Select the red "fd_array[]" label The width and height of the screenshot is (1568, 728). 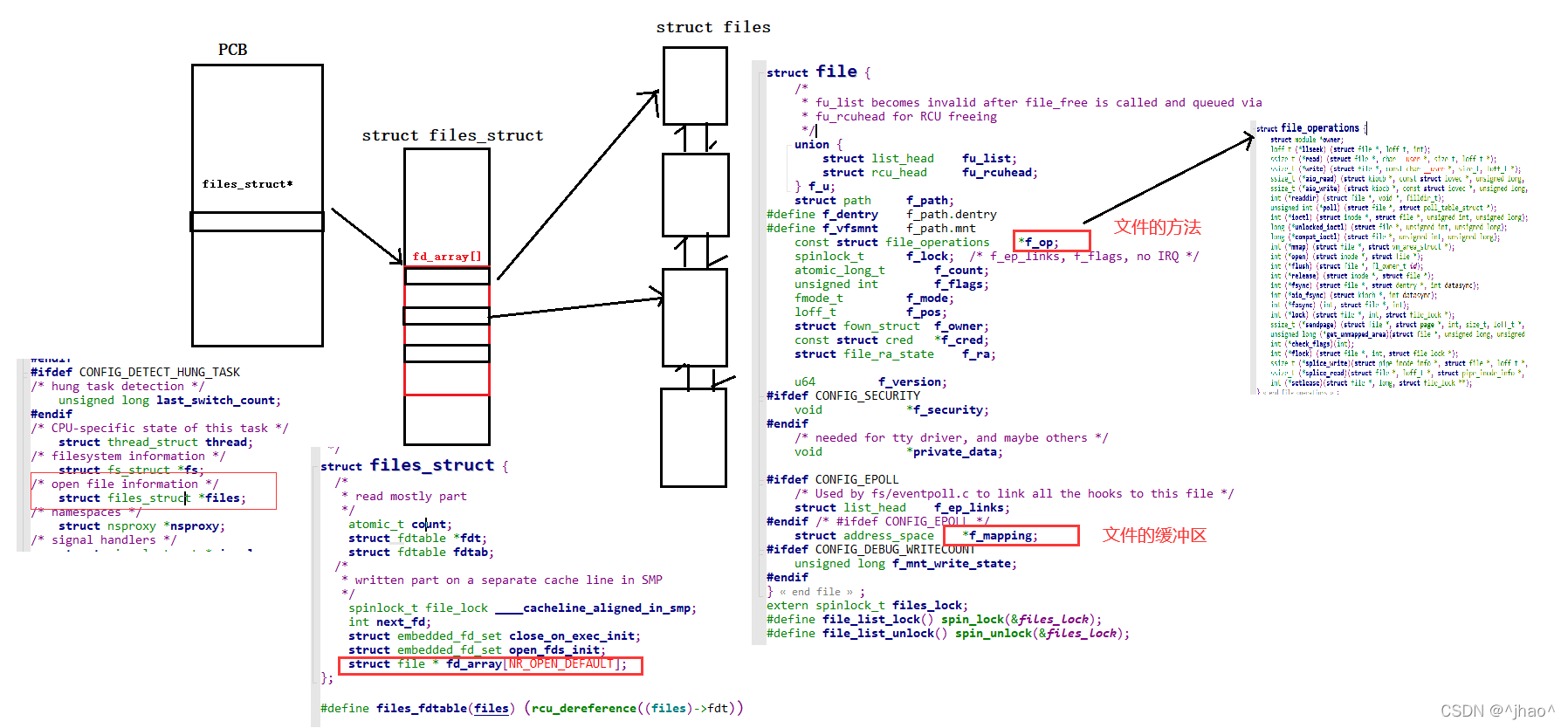447,257
